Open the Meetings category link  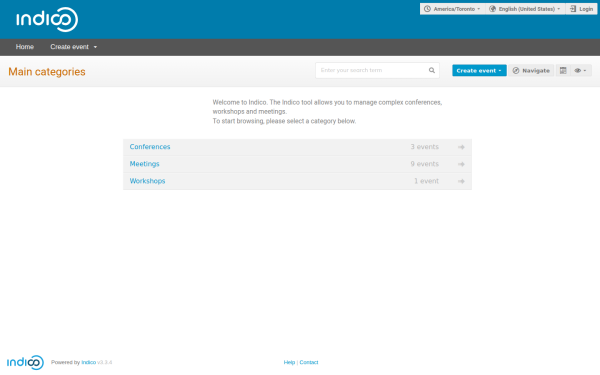[145, 164]
